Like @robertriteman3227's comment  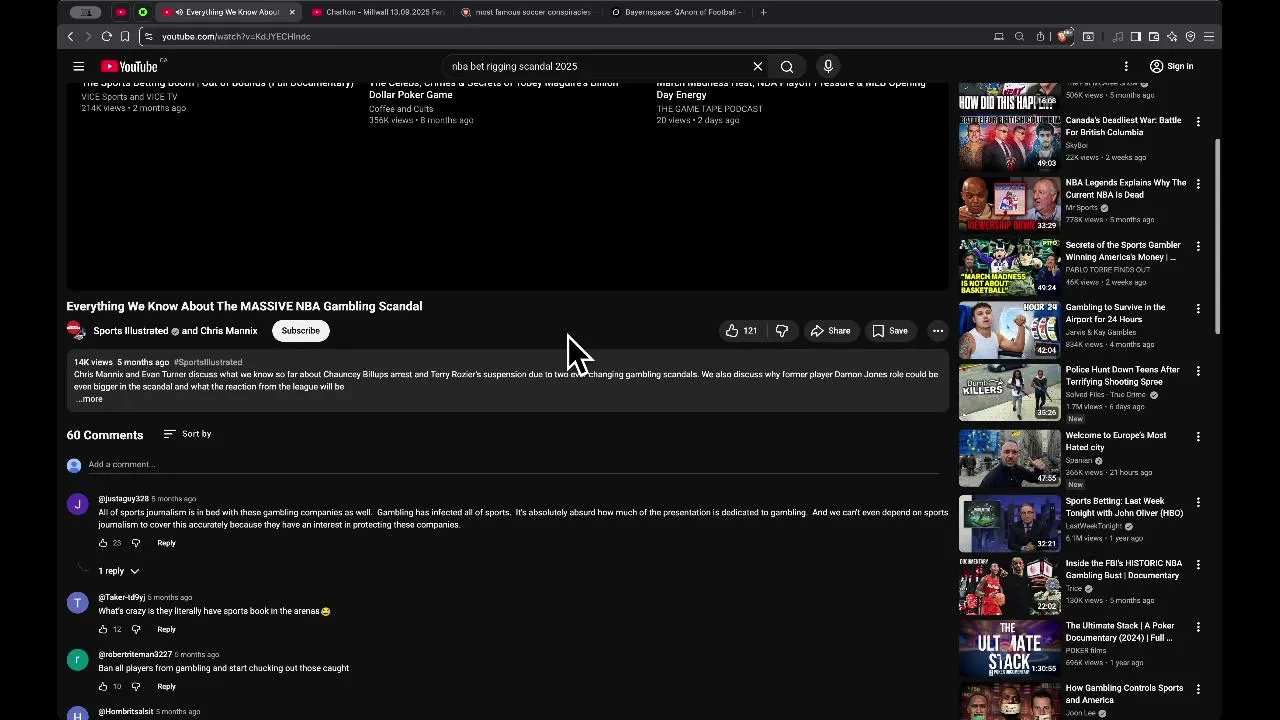(x=103, y=686)
